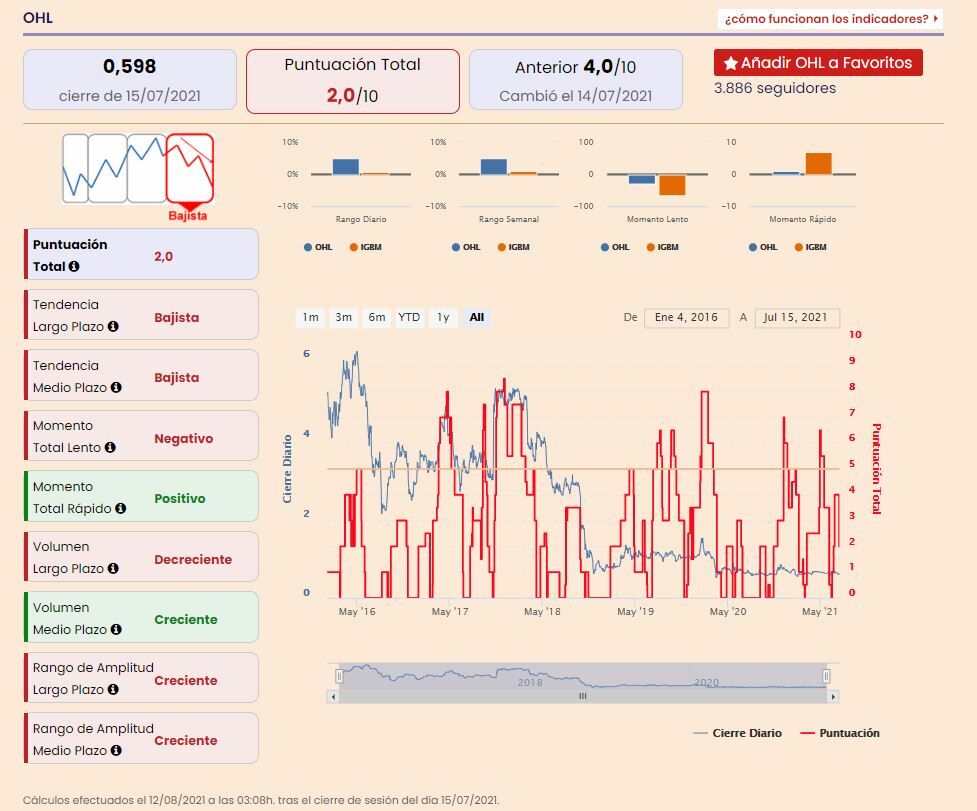Click Añadir OHL a Favoritos button

(x=818, y=63)
